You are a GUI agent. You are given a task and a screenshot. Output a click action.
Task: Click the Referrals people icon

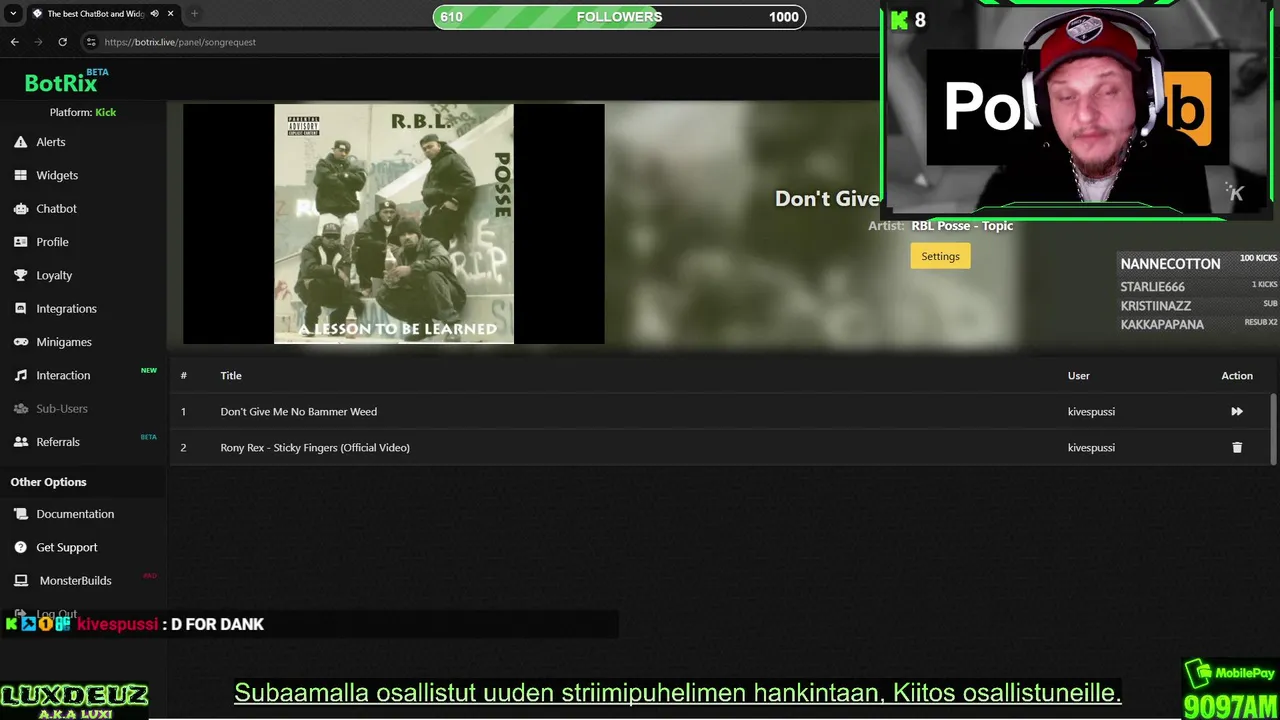click(x=20, y=442)
